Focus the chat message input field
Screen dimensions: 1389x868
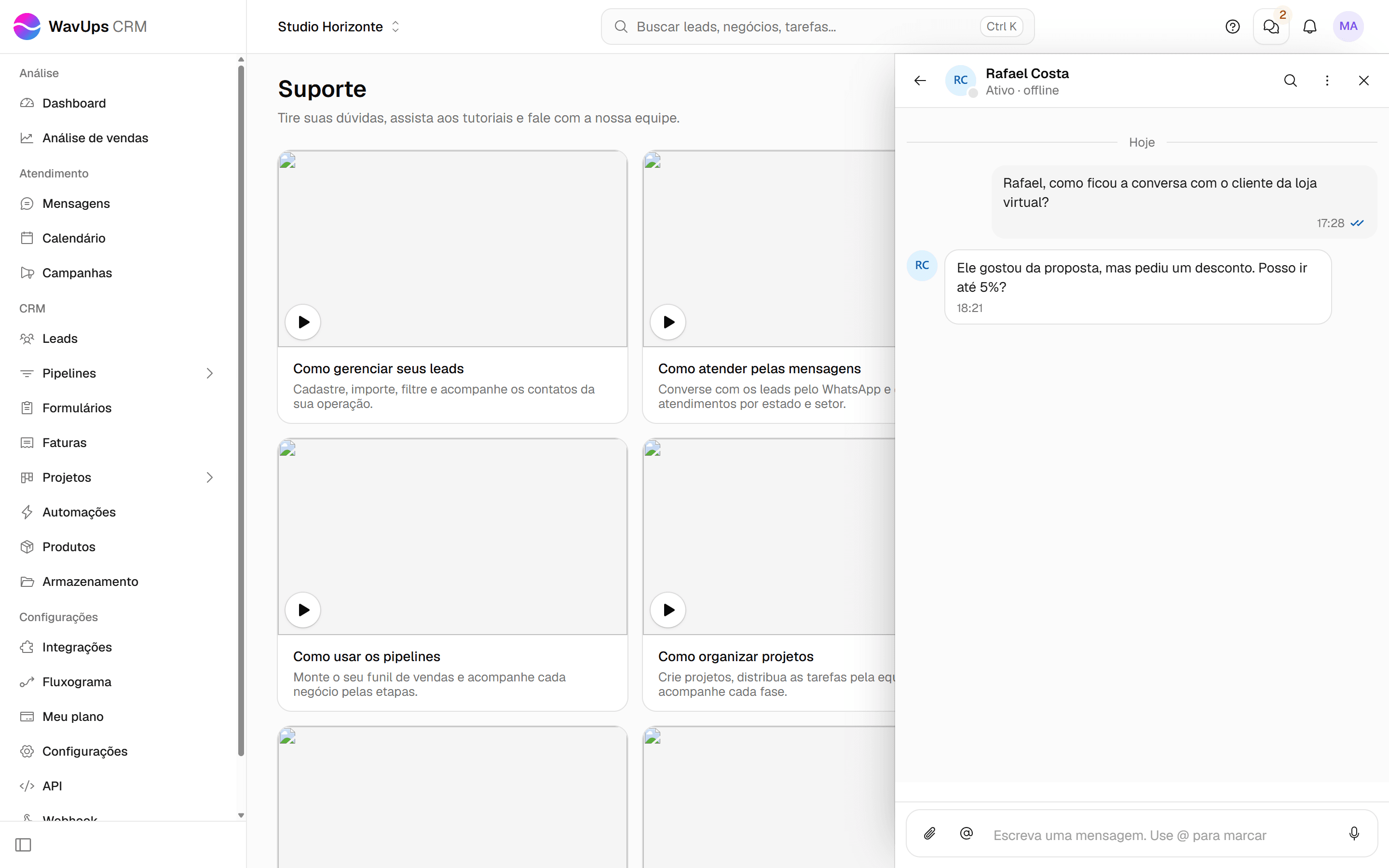pyautogui.click(x=1159, y=835)
